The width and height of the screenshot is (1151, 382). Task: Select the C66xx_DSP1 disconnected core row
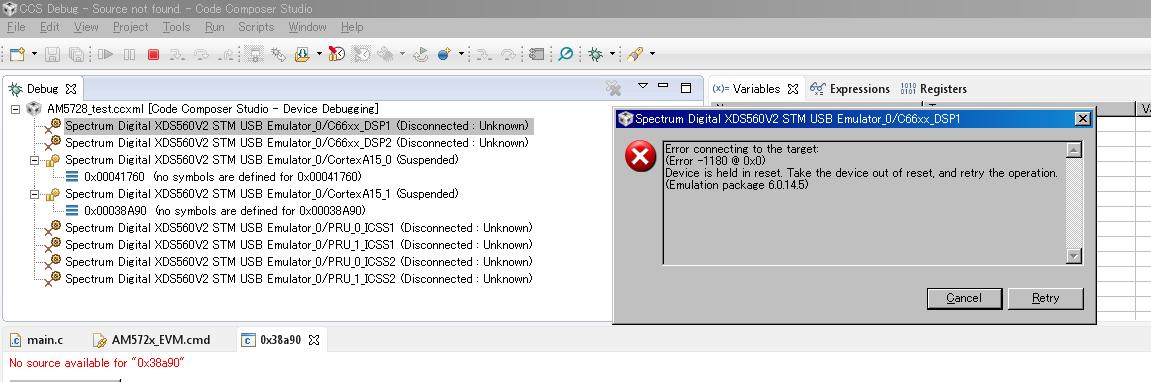(288, 126)
